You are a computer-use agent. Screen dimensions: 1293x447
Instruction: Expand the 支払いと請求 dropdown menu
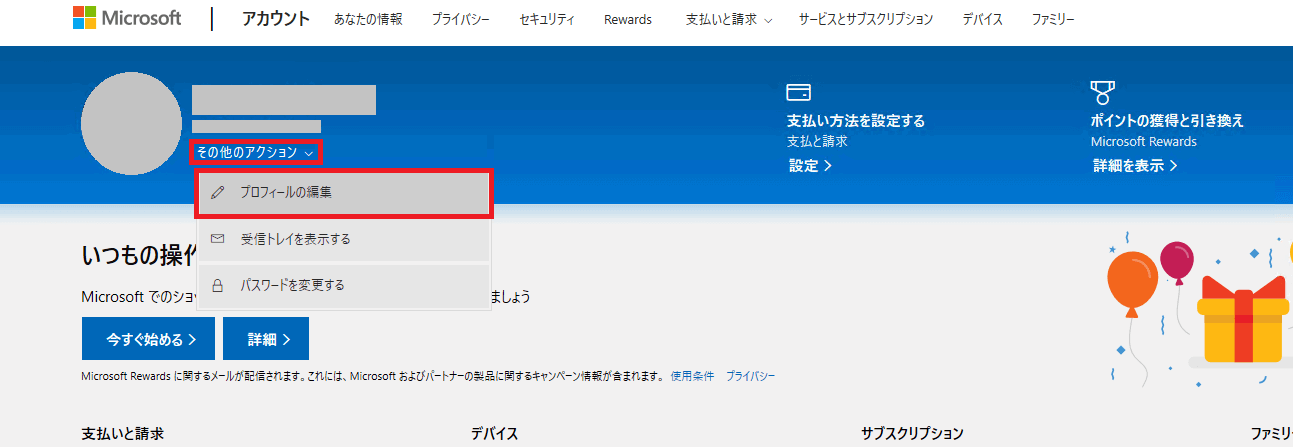(729, 20)
